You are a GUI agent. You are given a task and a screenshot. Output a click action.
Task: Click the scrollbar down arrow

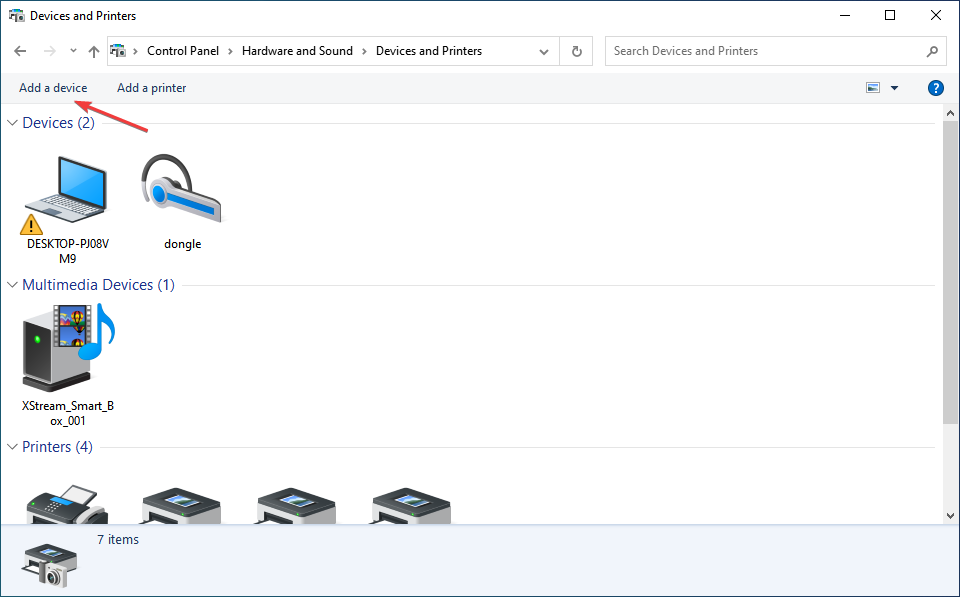950,516
